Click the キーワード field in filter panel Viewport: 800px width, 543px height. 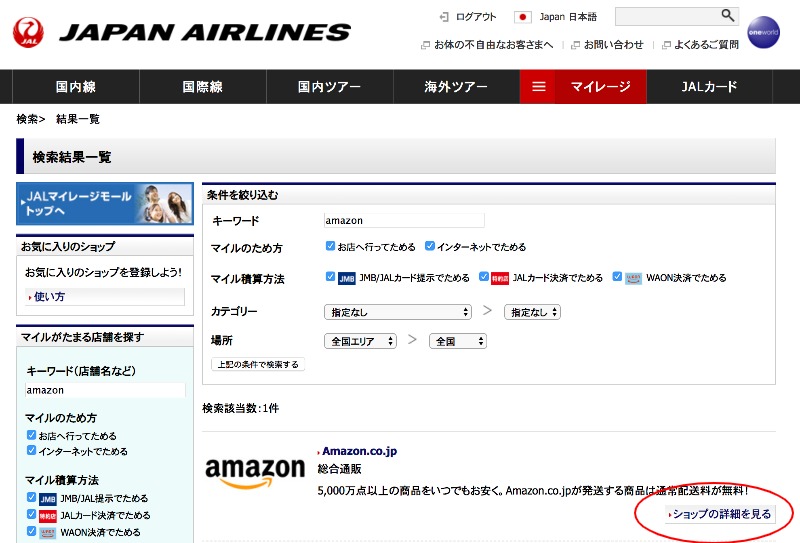404,220
